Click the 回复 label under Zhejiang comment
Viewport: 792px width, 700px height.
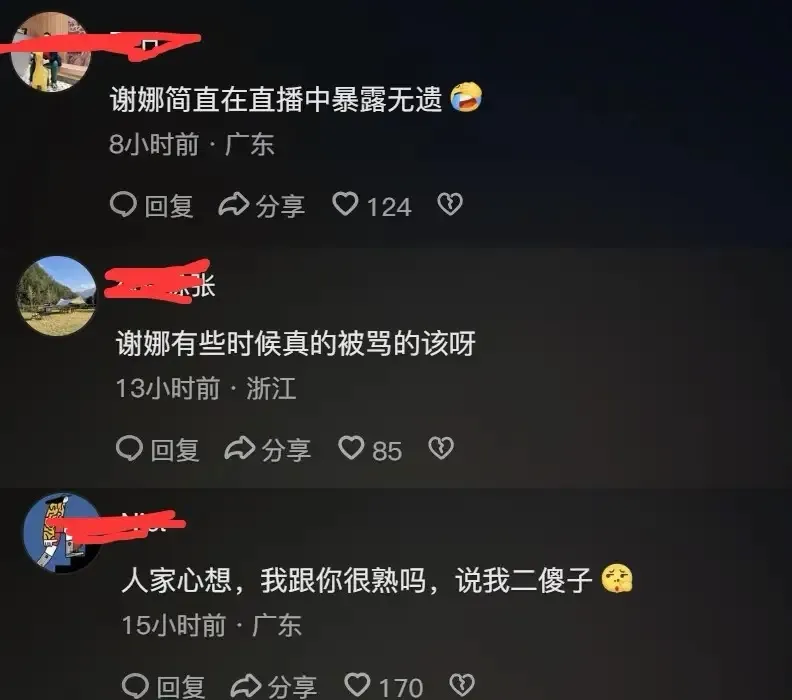pos(175,450)
